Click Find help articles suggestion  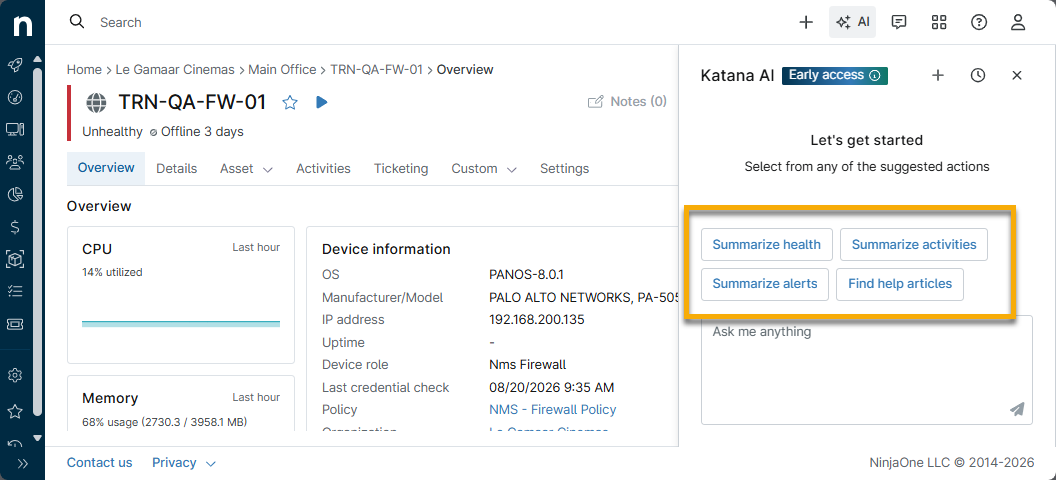pos(900,284)
